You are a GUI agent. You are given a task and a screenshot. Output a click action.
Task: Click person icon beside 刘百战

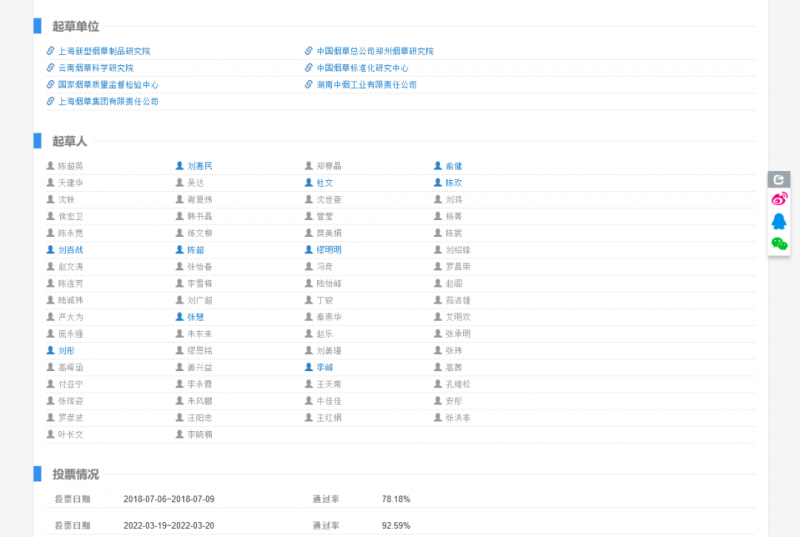click(50, 250)
